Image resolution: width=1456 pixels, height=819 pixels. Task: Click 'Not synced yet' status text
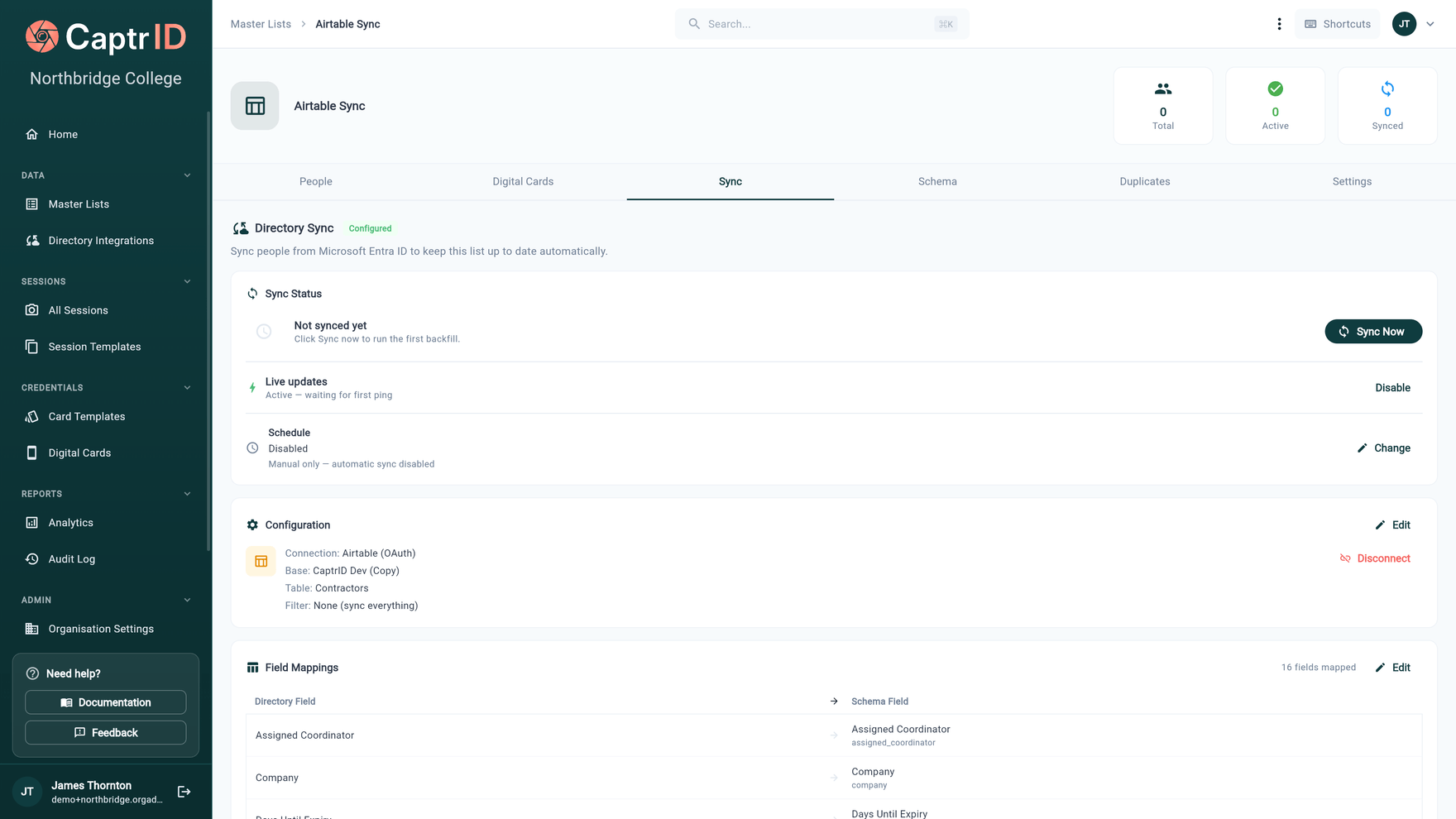(x=330, y=326)
